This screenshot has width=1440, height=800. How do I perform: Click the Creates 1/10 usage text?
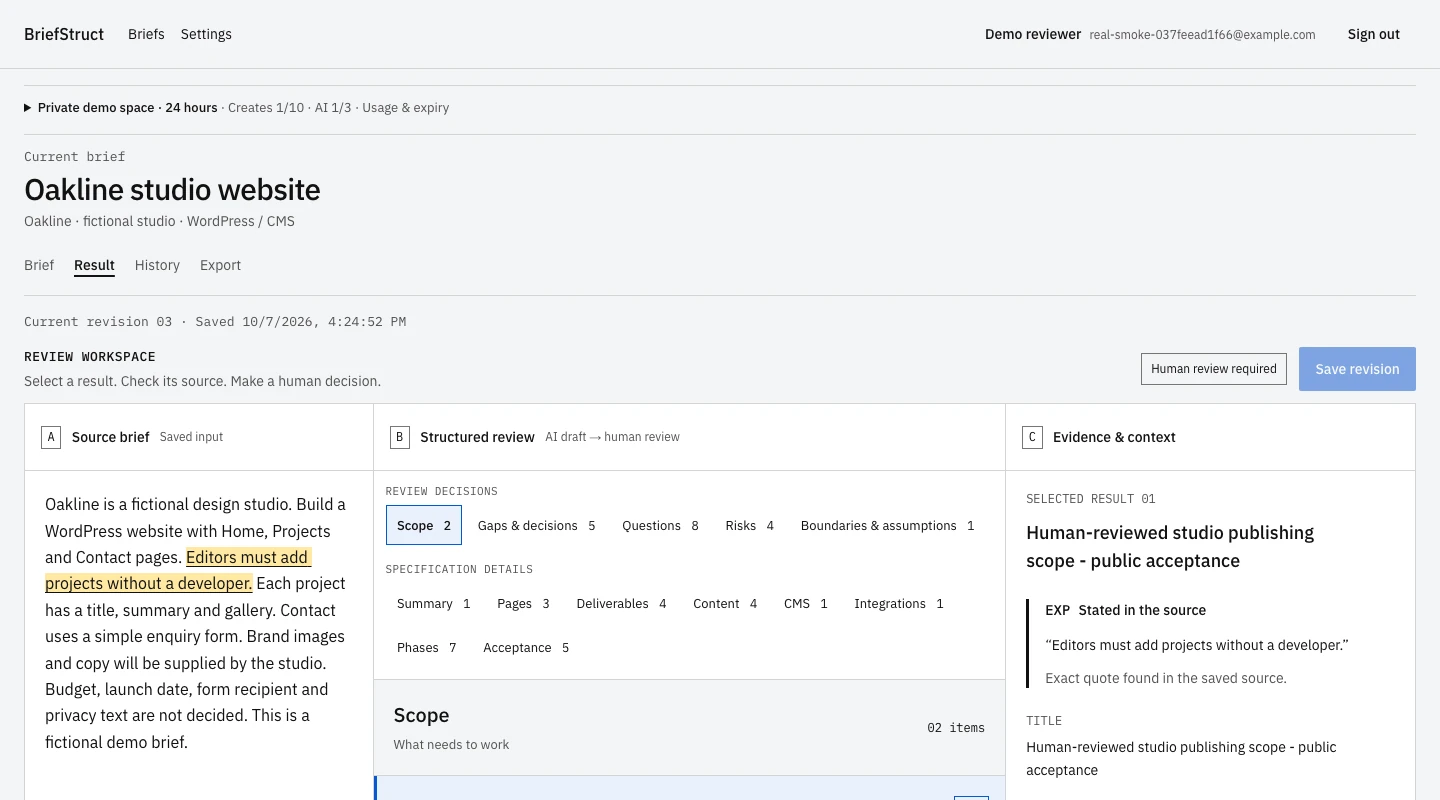(266, 108)
